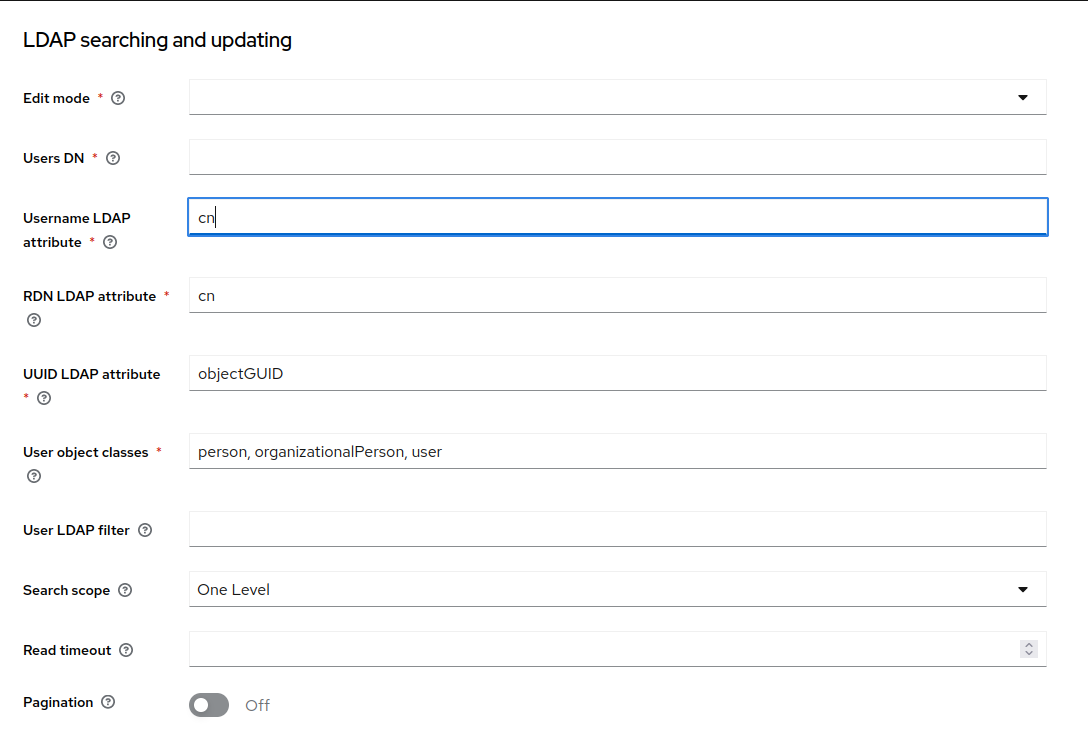1088x731 pixels.
Task: Click the User object classes field
Action: tap(618, 452)
